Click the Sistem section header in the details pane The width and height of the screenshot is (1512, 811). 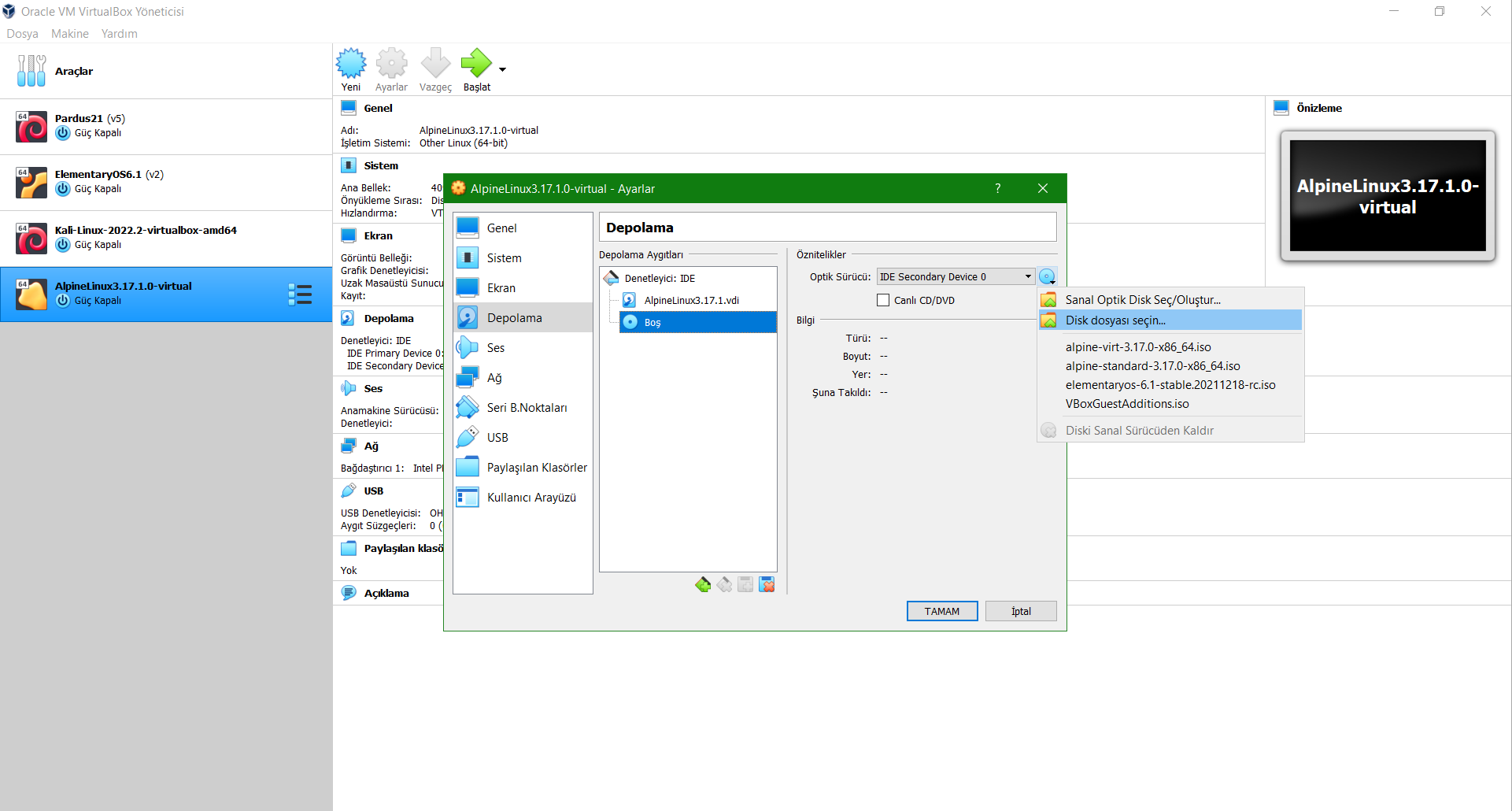[381, 165]
